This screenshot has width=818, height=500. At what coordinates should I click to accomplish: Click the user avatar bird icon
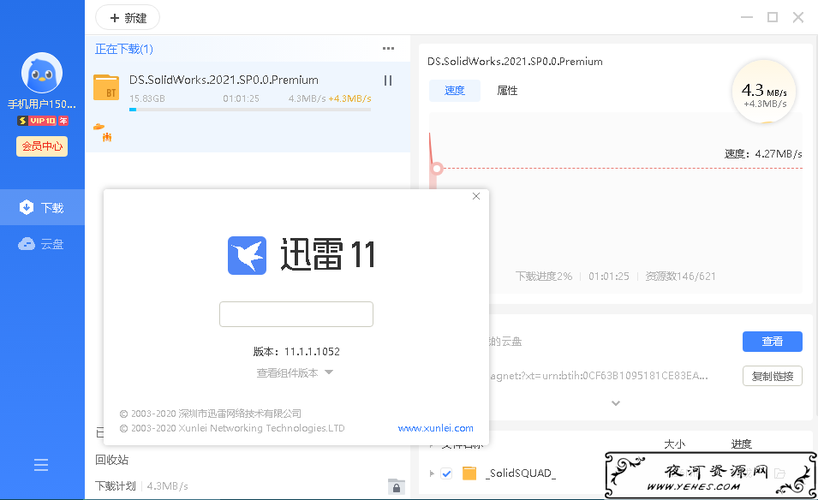tap(42, 74)
